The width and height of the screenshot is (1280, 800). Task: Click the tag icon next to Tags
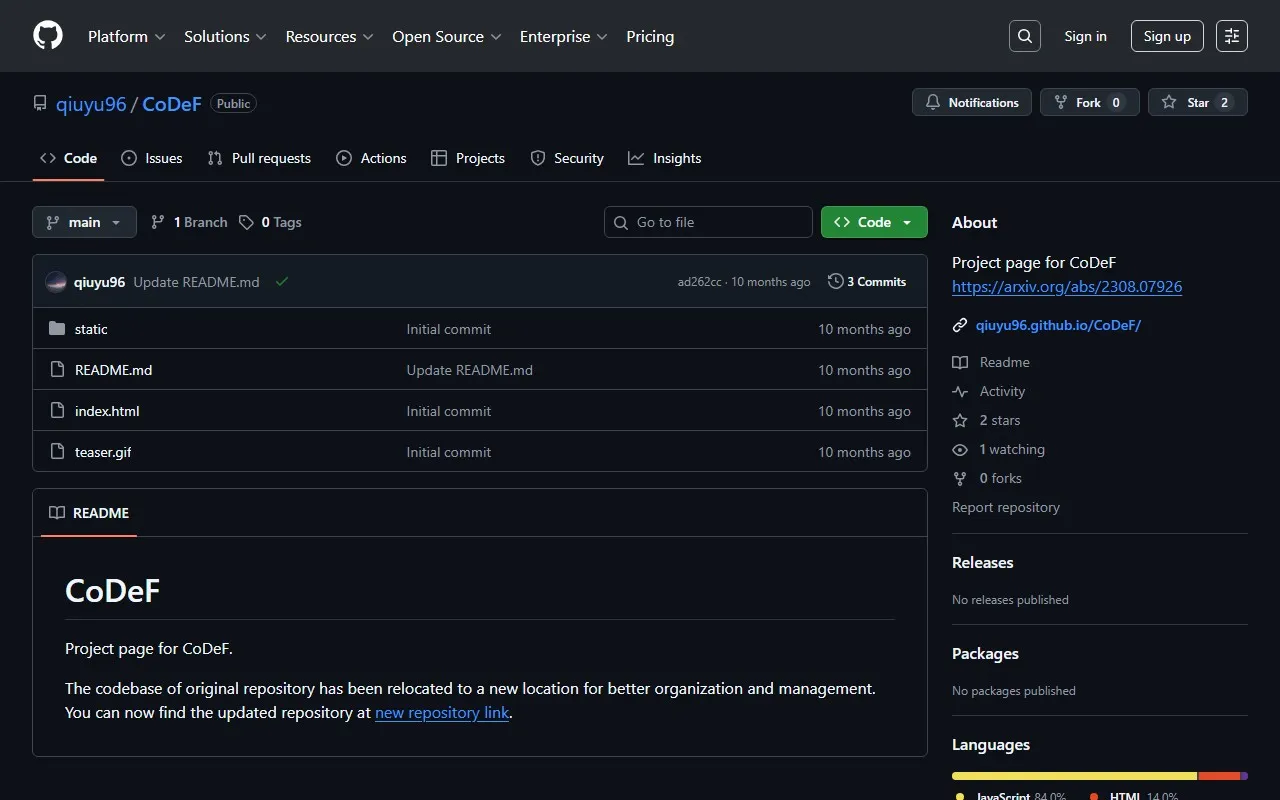tap(246, 222)
